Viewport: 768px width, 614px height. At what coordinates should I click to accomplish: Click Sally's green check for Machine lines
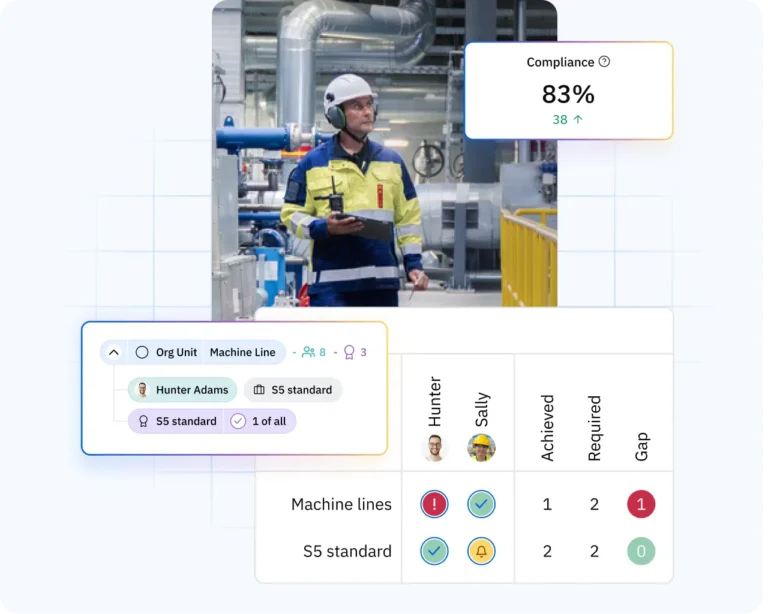coord(481,504)
